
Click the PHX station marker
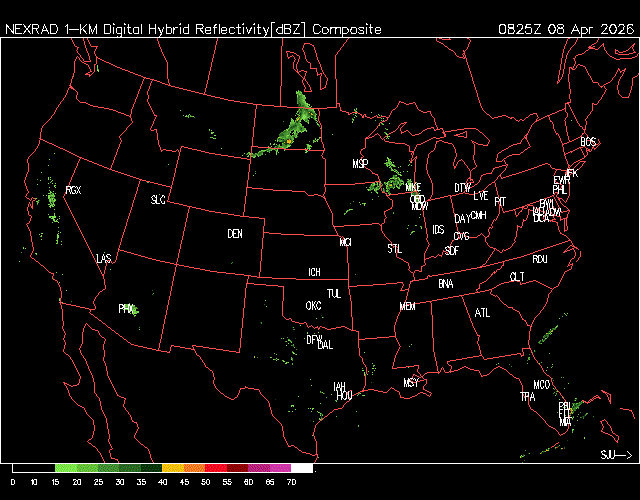[x=126, y=309]
